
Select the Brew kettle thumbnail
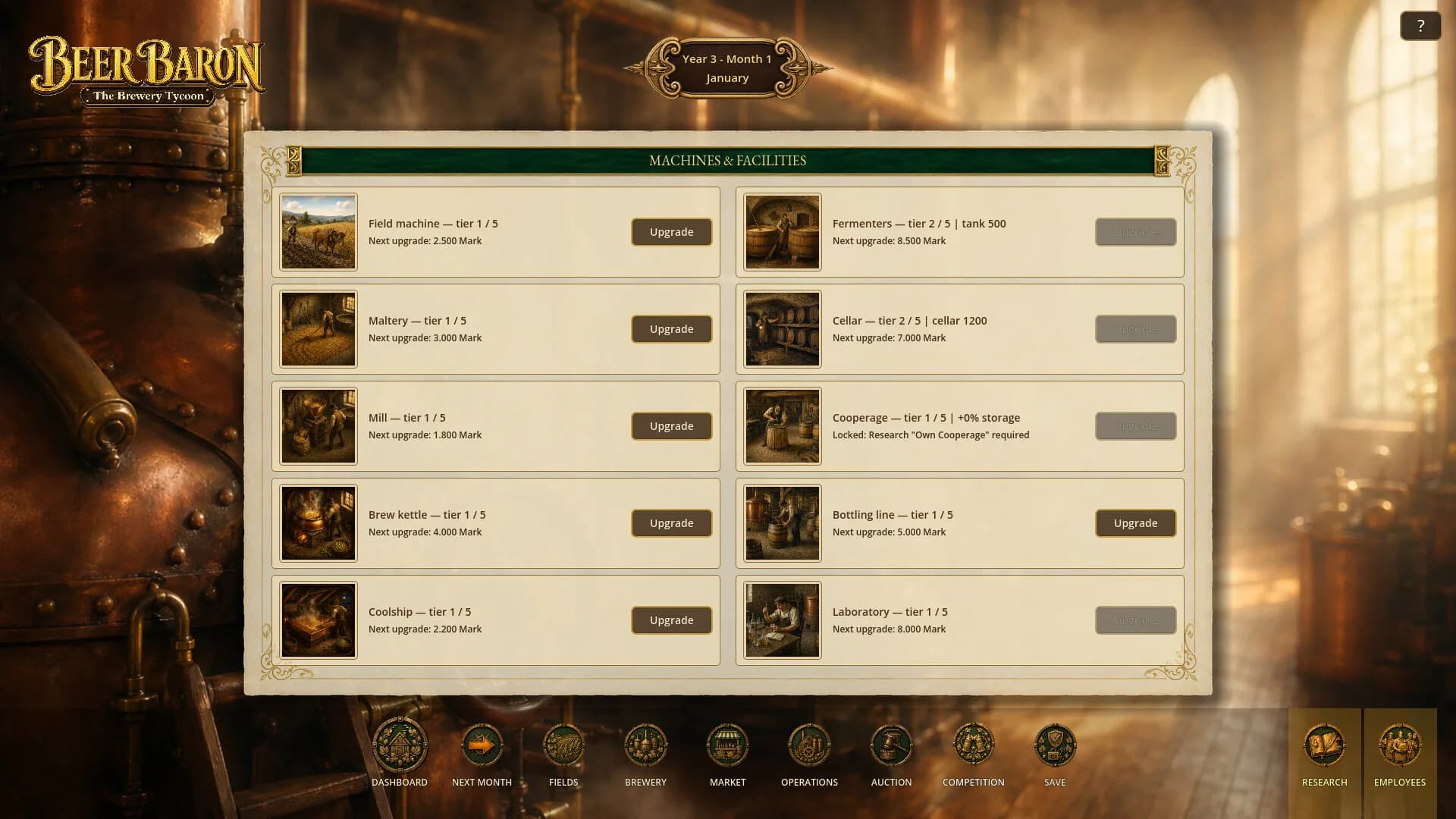(318, 523)
